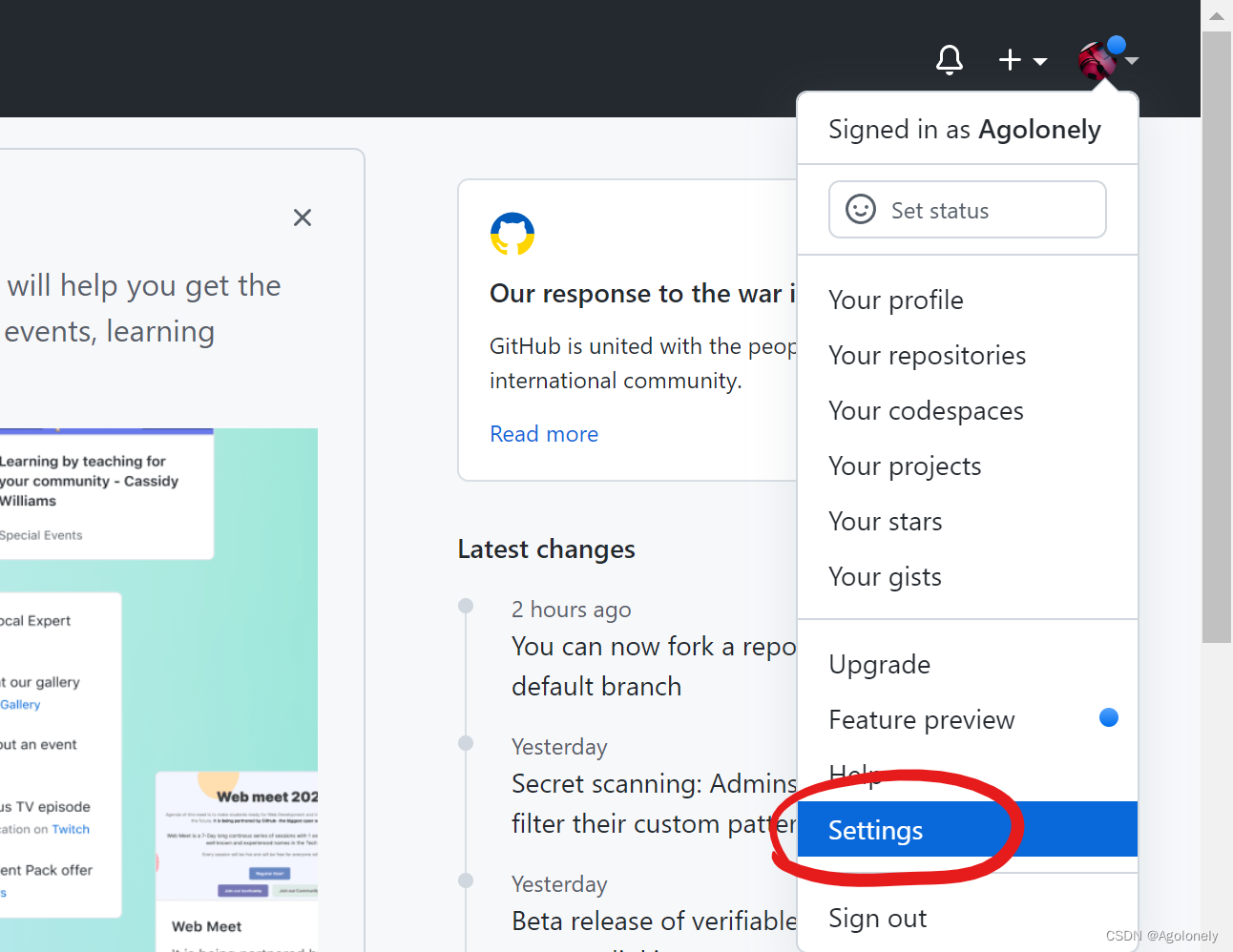The width and height of the screenshot is (1233, 952).
Task: Open the 'Beta release of verifiable' change
Action: tap(654, 921)
